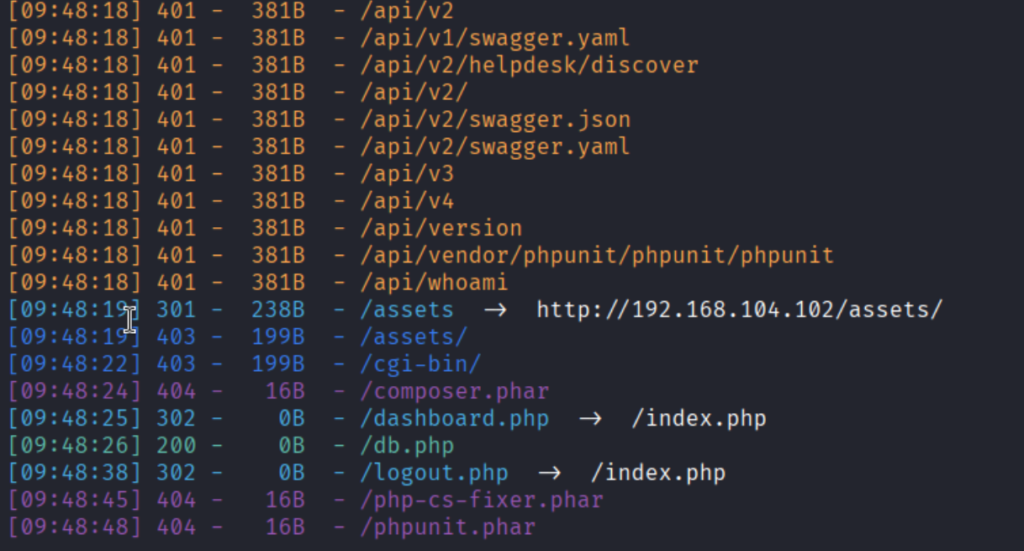Select the /api/v4 path
1024x551 pixels.
coord(407,201)
